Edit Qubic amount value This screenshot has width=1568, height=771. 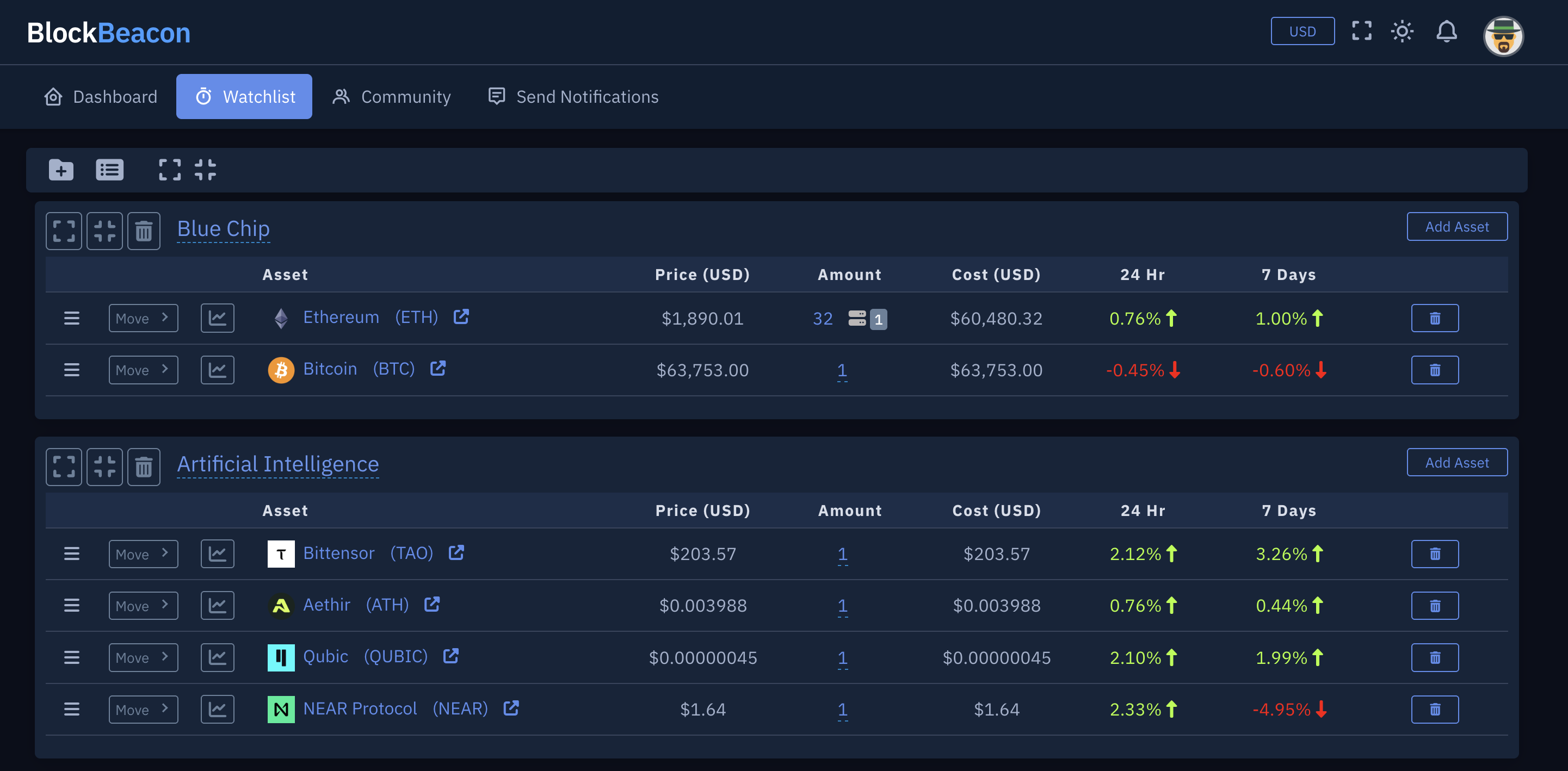tap(842, 658)
